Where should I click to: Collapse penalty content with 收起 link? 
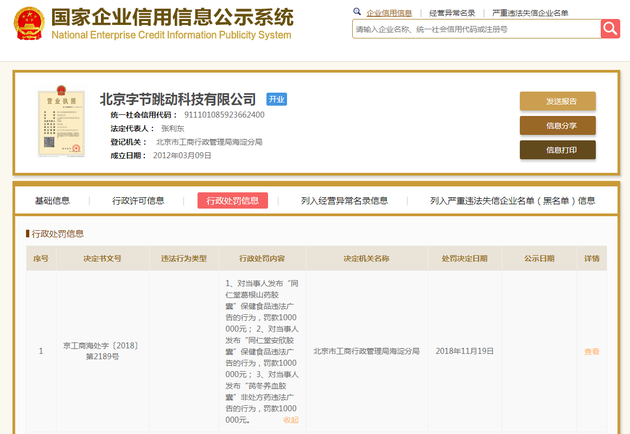pyautogui.click(x=291, y=420)
